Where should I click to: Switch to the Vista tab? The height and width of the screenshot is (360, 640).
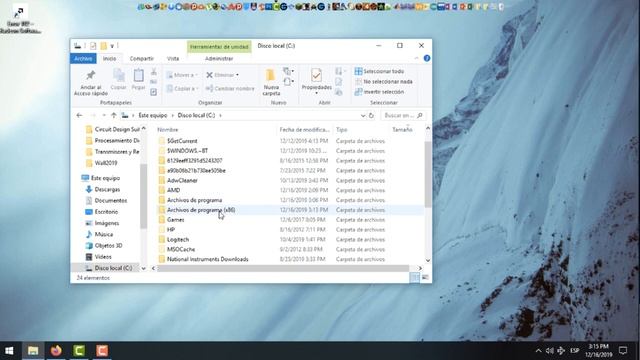(x=173, y=59)
